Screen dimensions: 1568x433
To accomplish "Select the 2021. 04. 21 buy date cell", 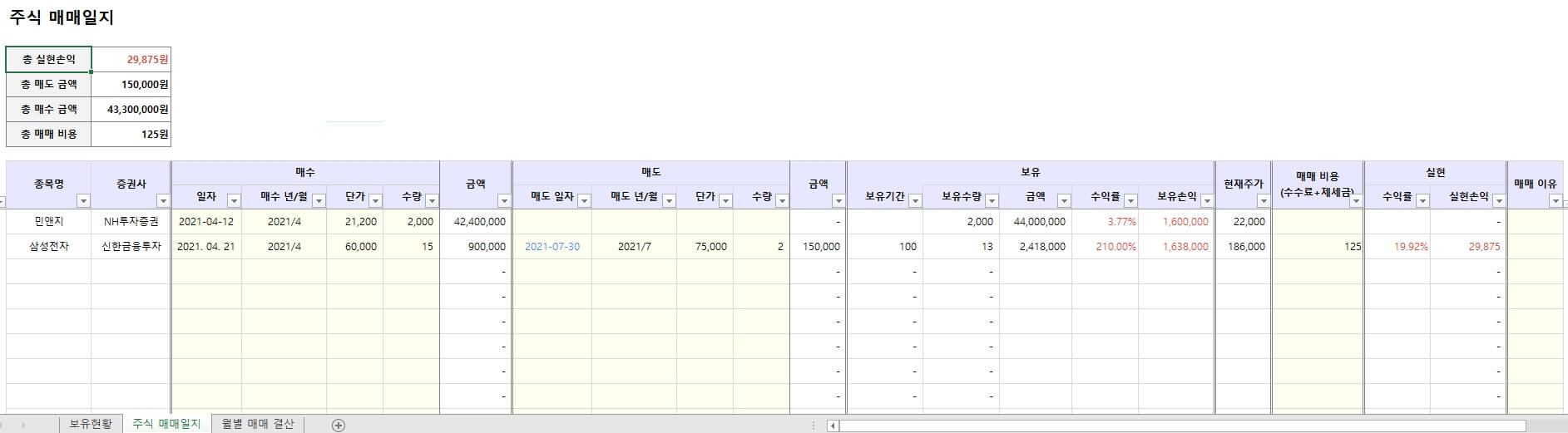I will (206, 247).
